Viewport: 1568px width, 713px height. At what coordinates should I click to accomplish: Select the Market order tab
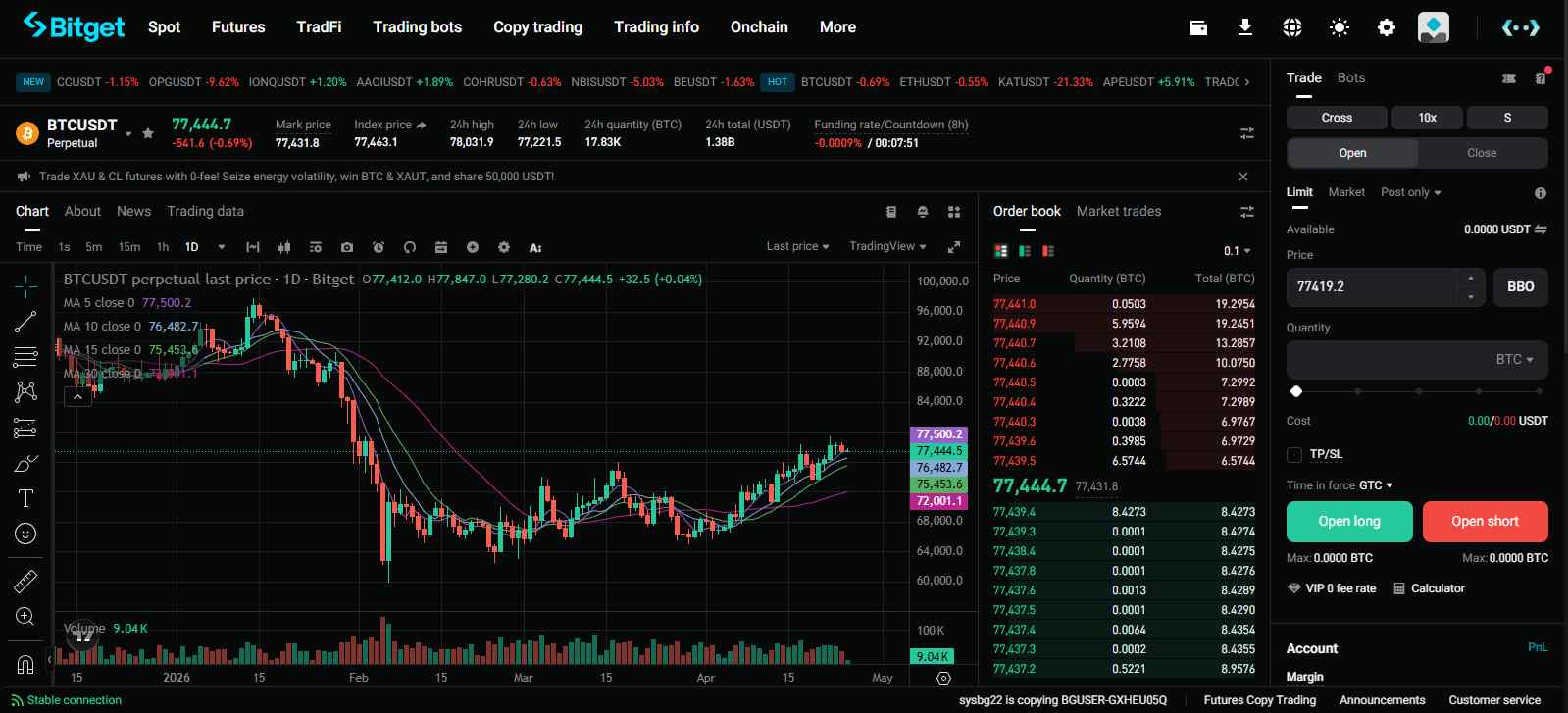pyautogui.click(x=1346, y=192)
